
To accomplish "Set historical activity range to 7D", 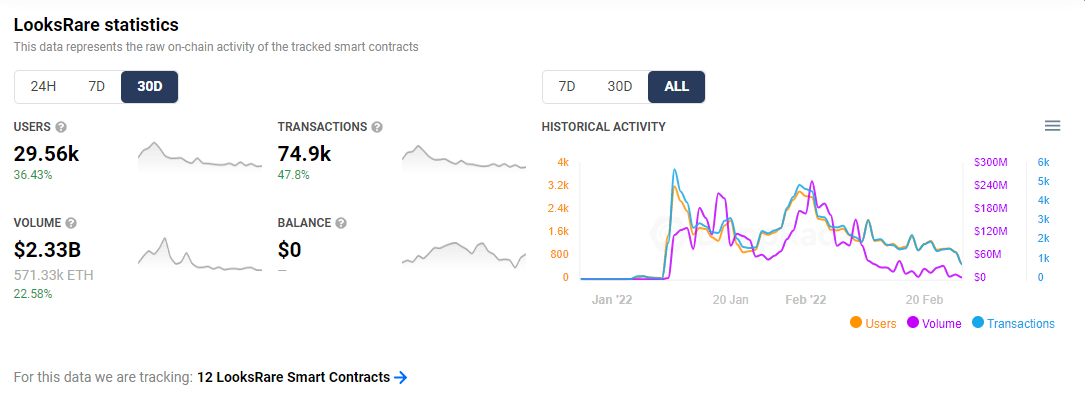I will tap(567, 86).
